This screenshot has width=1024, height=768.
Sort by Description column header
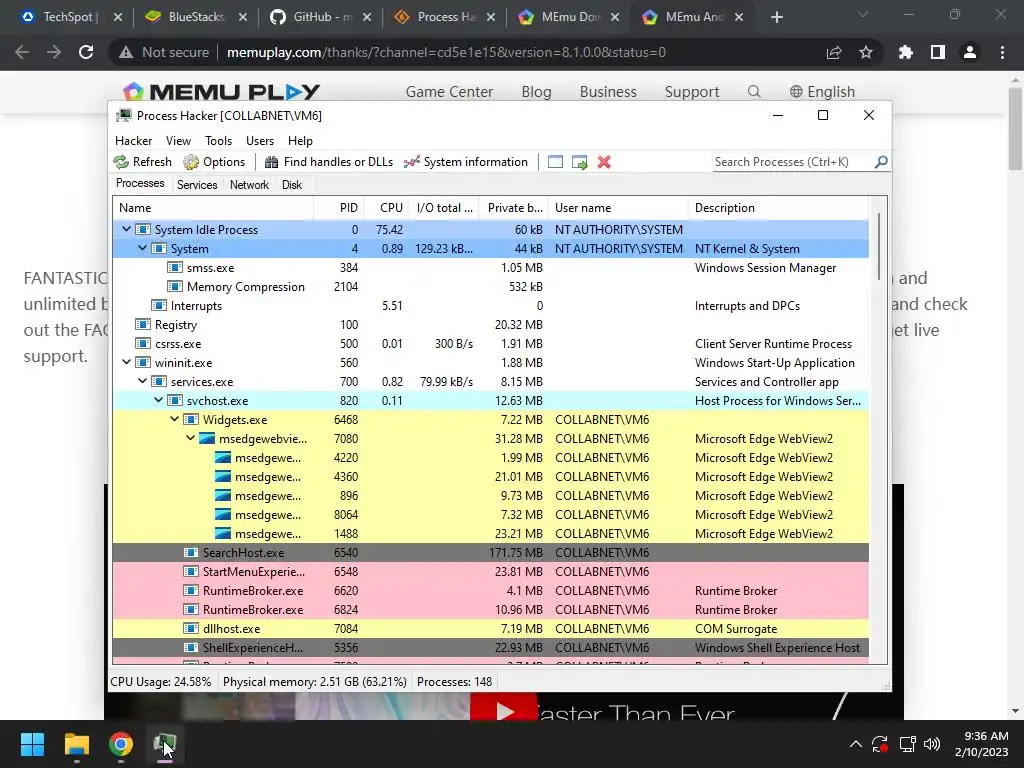click(778, 208)
